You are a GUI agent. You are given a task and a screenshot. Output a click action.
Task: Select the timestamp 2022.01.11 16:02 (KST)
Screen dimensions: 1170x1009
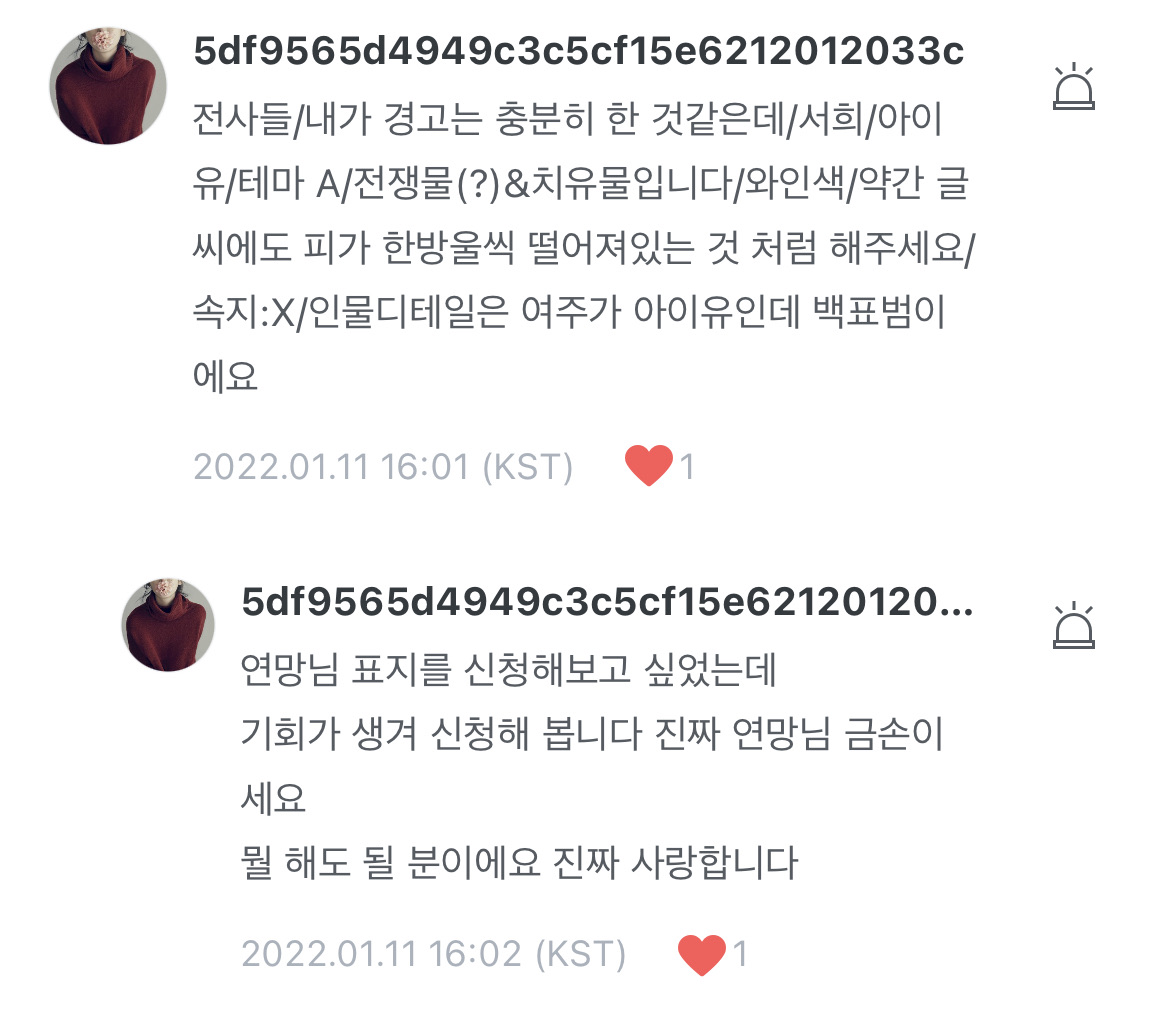click(434, 954)
